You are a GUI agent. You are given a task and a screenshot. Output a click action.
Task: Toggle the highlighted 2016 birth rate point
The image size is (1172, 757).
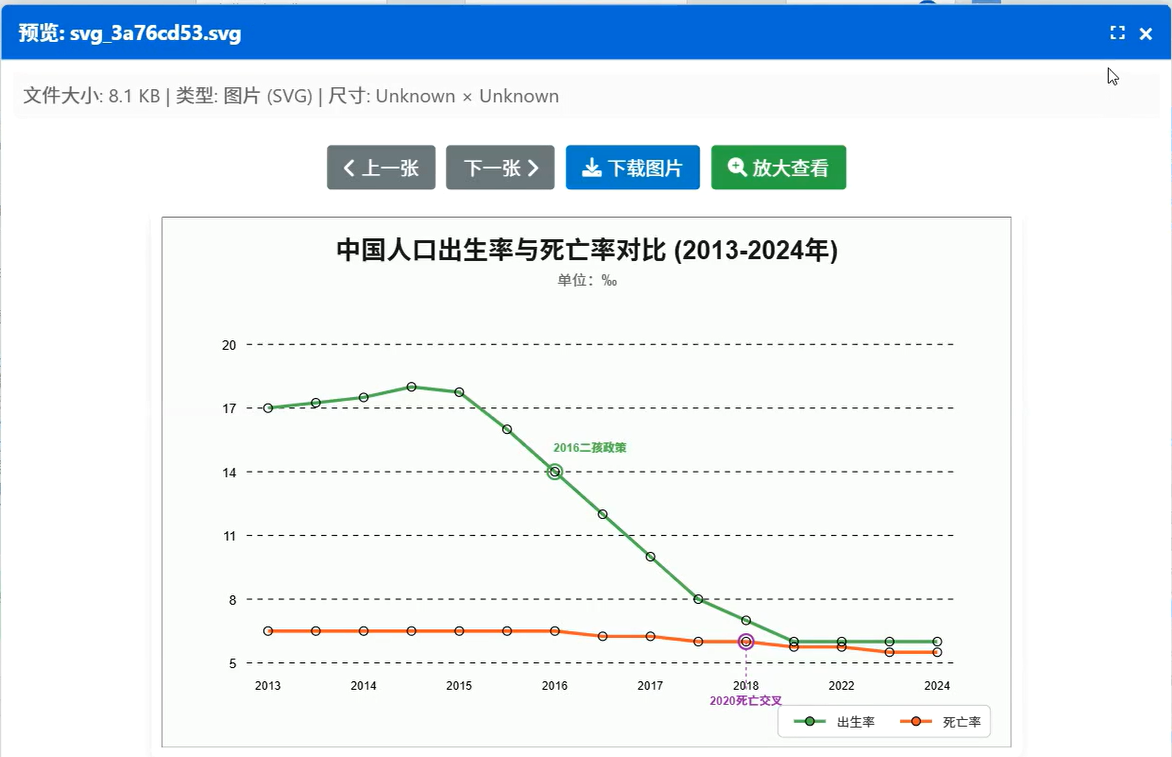553,471
